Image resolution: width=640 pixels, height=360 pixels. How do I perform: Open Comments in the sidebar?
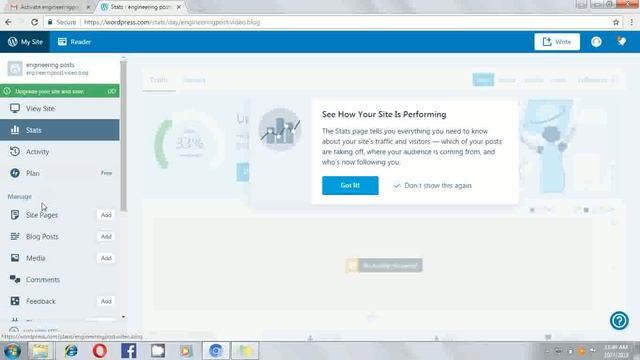pyautogui.click(x=60, y=280)
